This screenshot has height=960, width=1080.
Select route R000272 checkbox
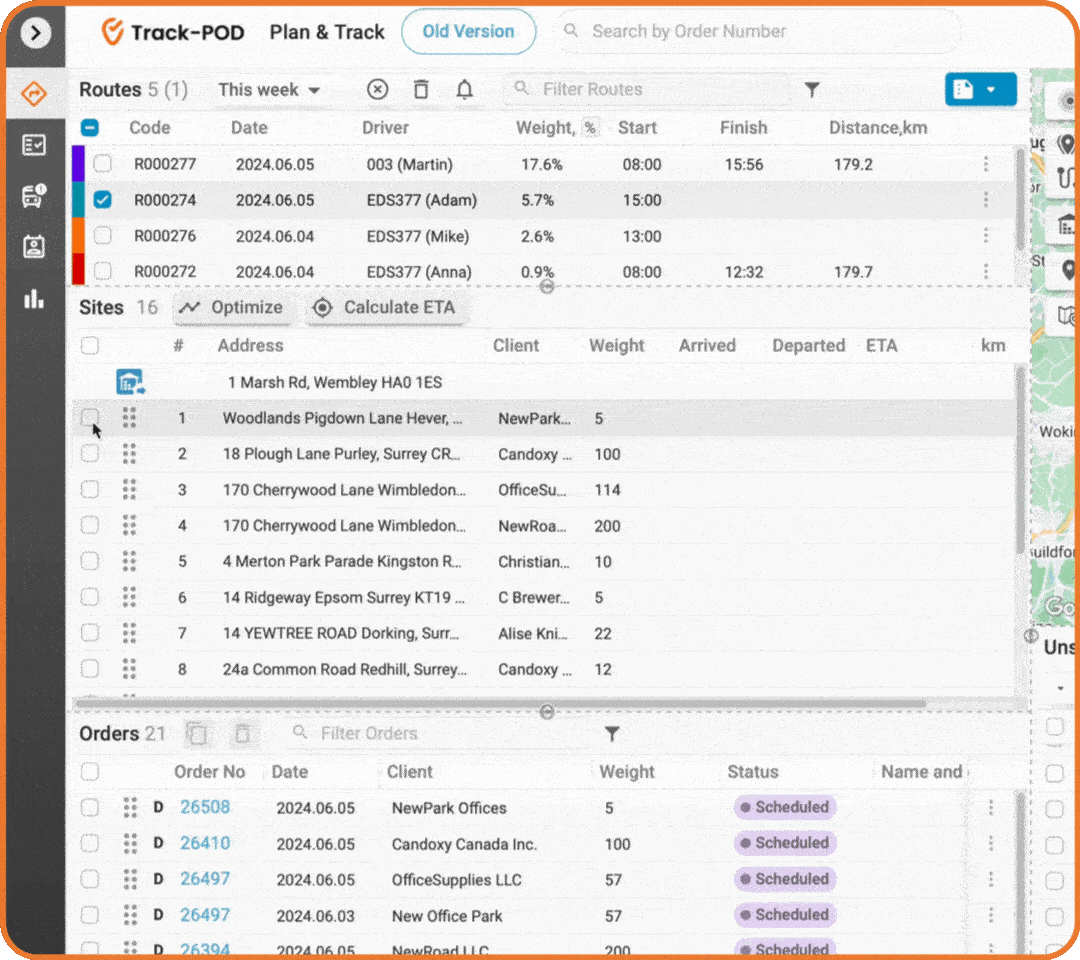tap(103, 271)
